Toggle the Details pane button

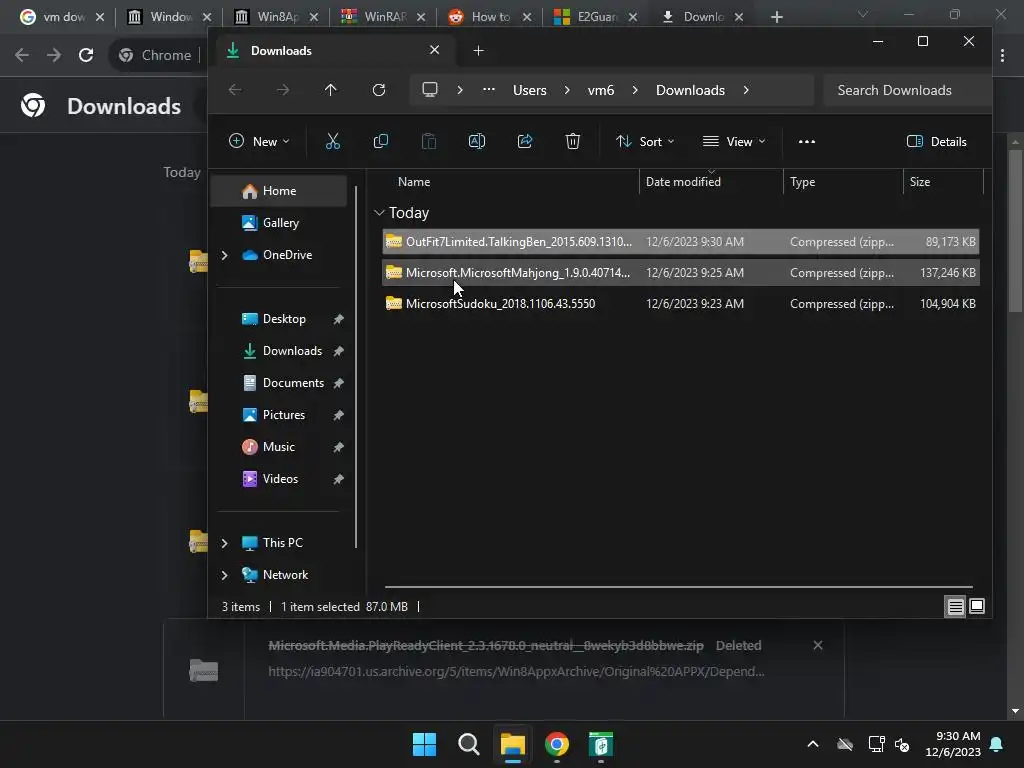[936, 141]
